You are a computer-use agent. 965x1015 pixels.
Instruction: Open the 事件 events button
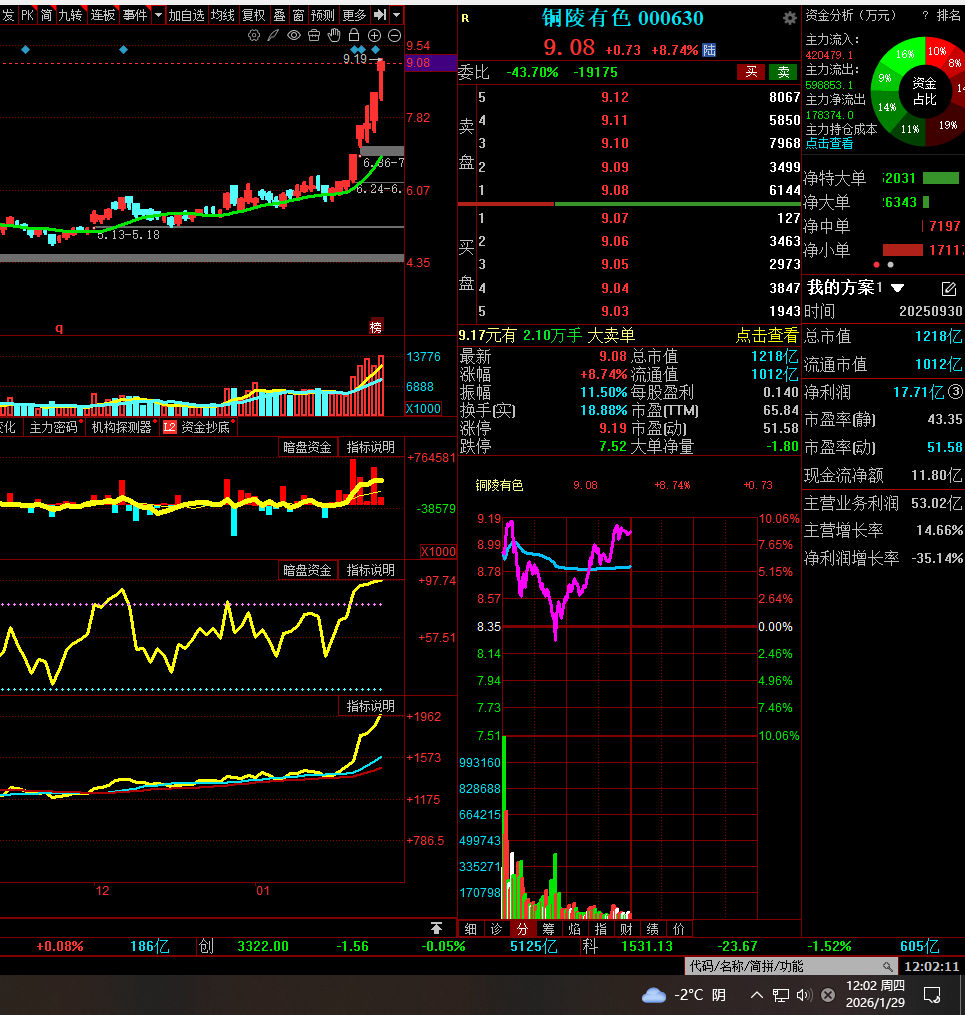(x=135, y=15)
